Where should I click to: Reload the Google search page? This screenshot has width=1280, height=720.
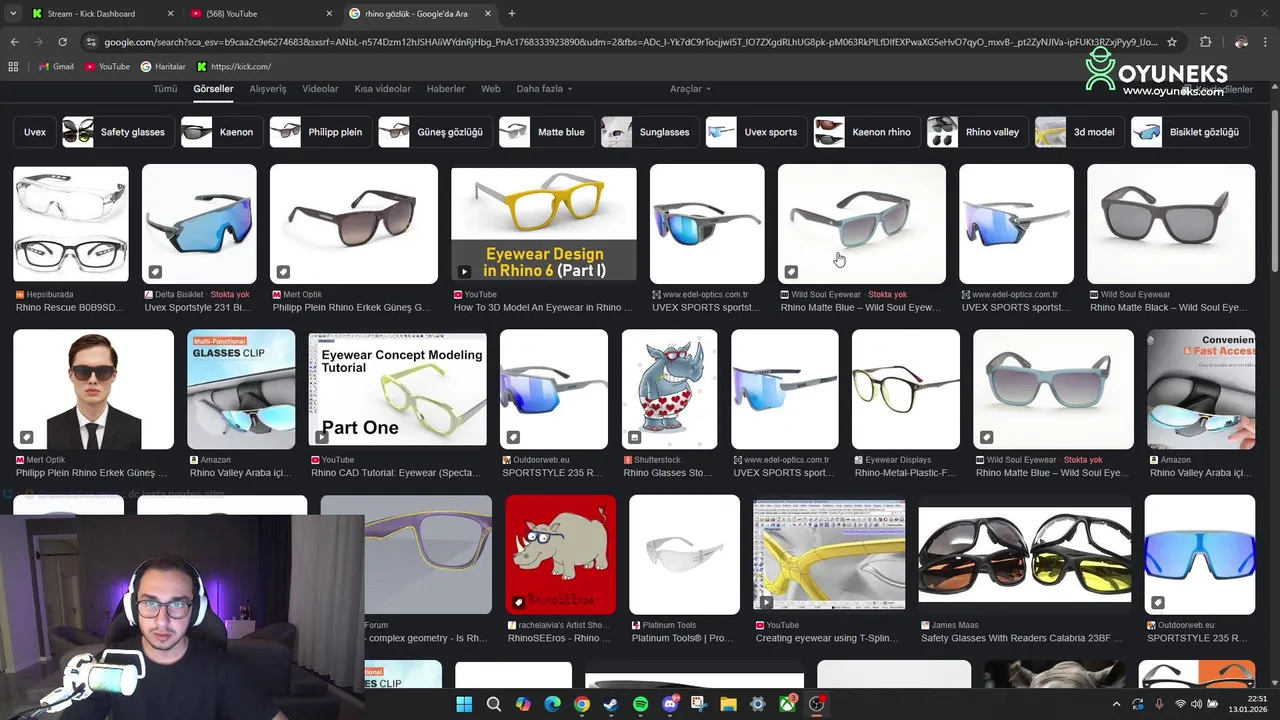click(62, 42)
